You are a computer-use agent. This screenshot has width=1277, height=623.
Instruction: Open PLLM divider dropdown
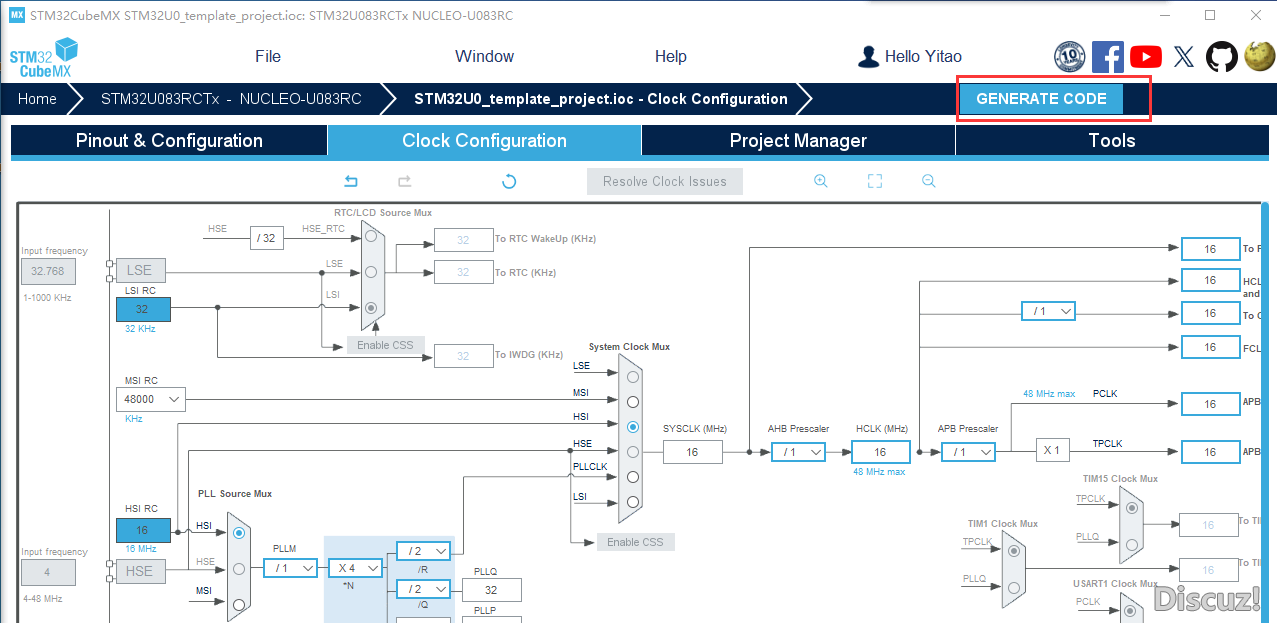(x=290, y=568)
